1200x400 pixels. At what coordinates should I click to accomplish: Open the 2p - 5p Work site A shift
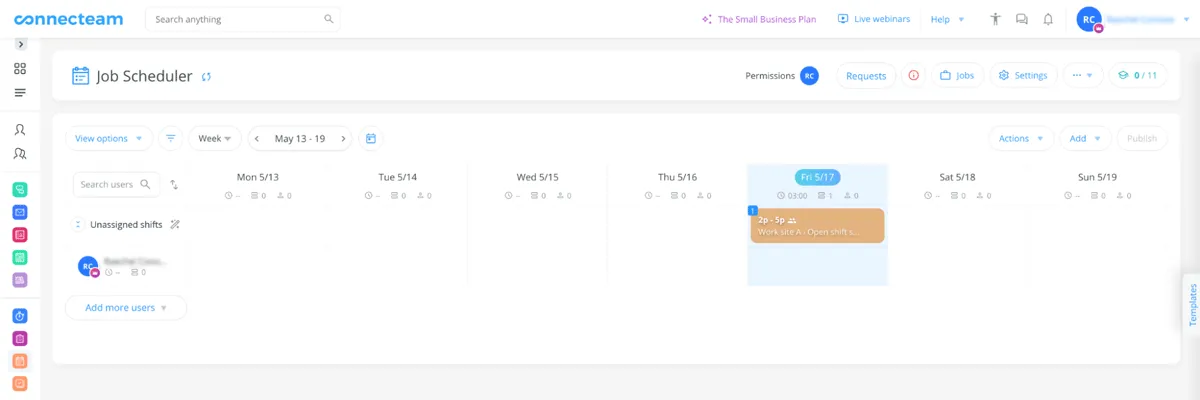coord(817,226)
